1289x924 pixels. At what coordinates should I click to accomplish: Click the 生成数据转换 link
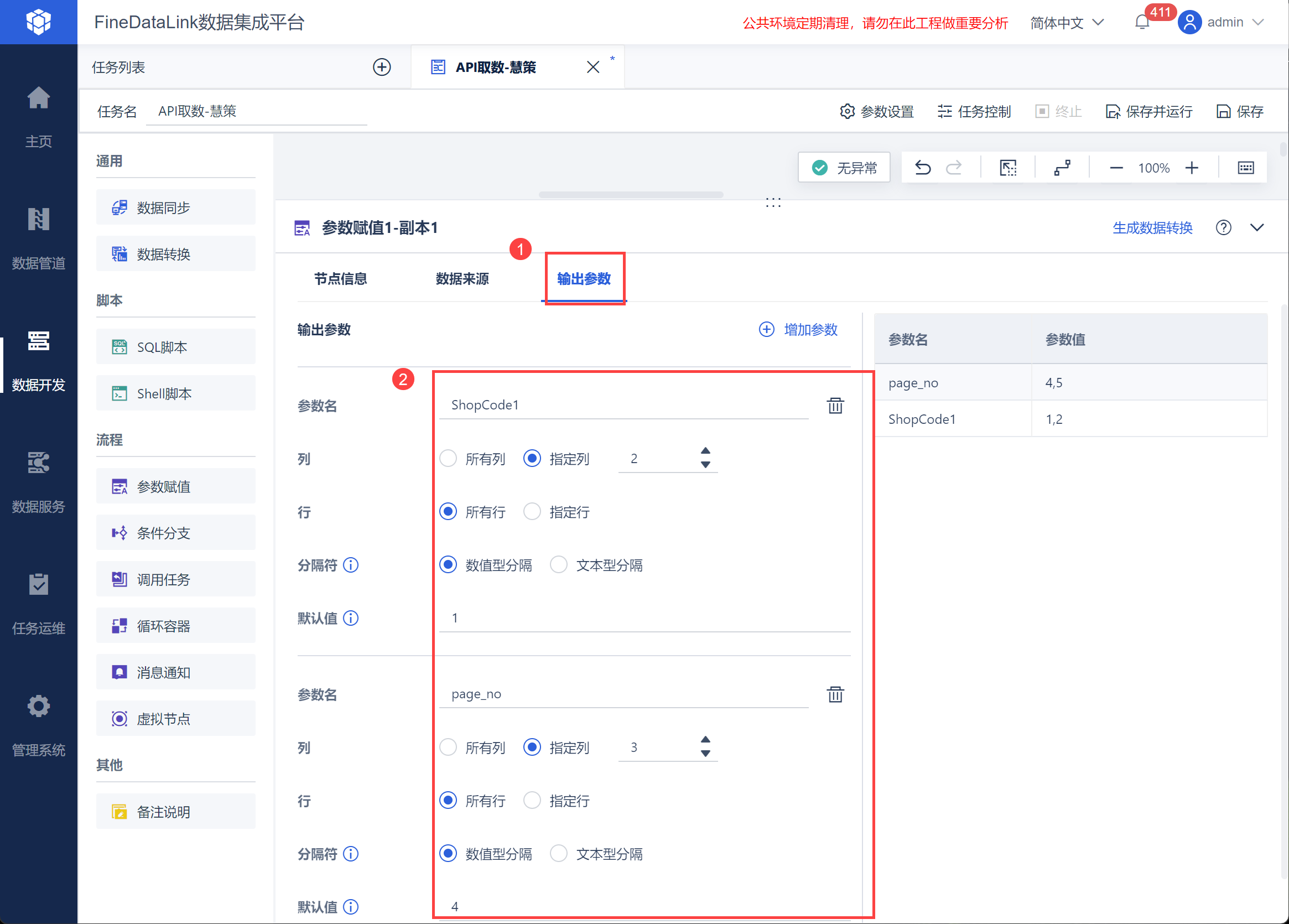coord(1152,228)
